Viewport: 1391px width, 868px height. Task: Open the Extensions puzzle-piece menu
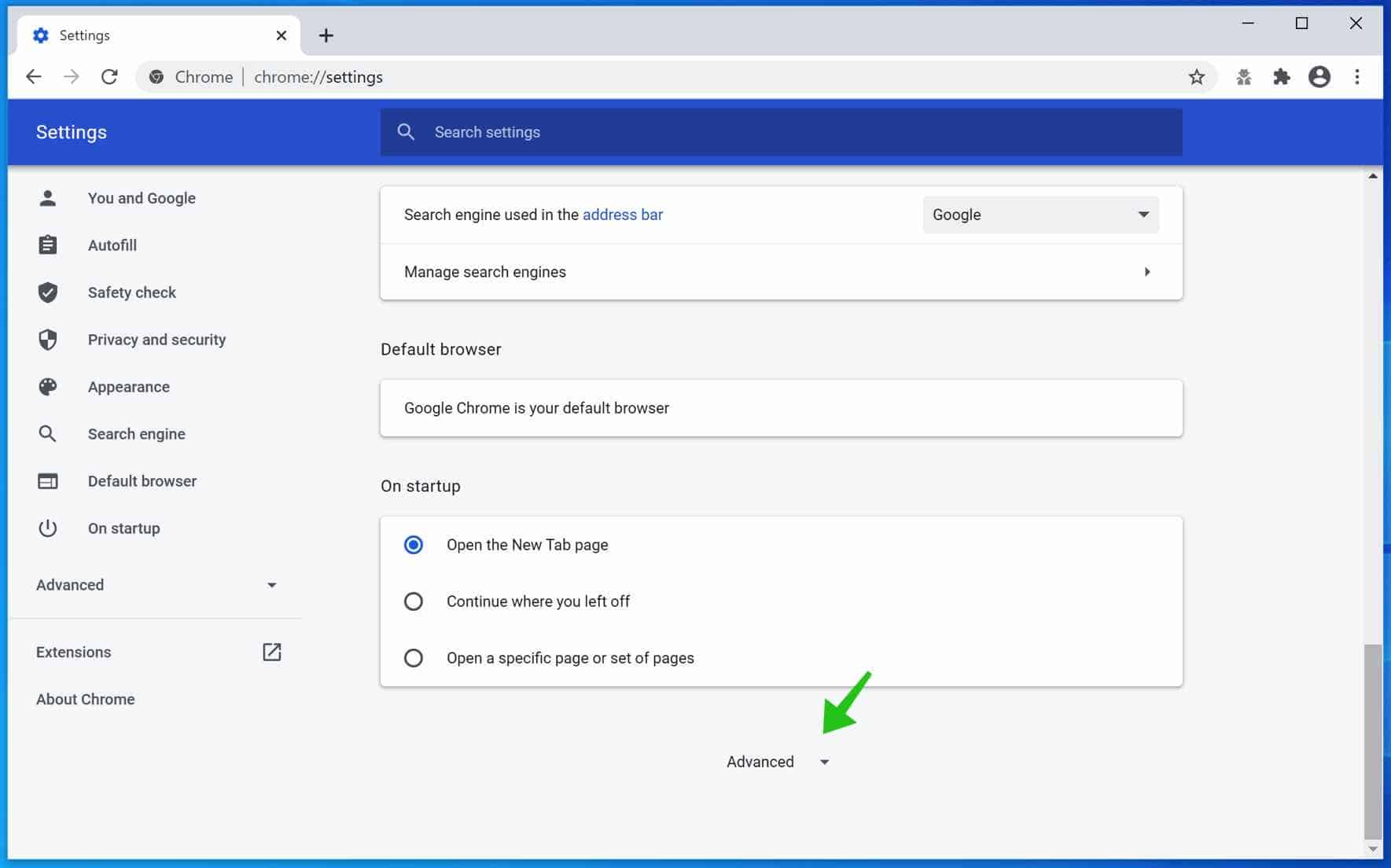1282,76
